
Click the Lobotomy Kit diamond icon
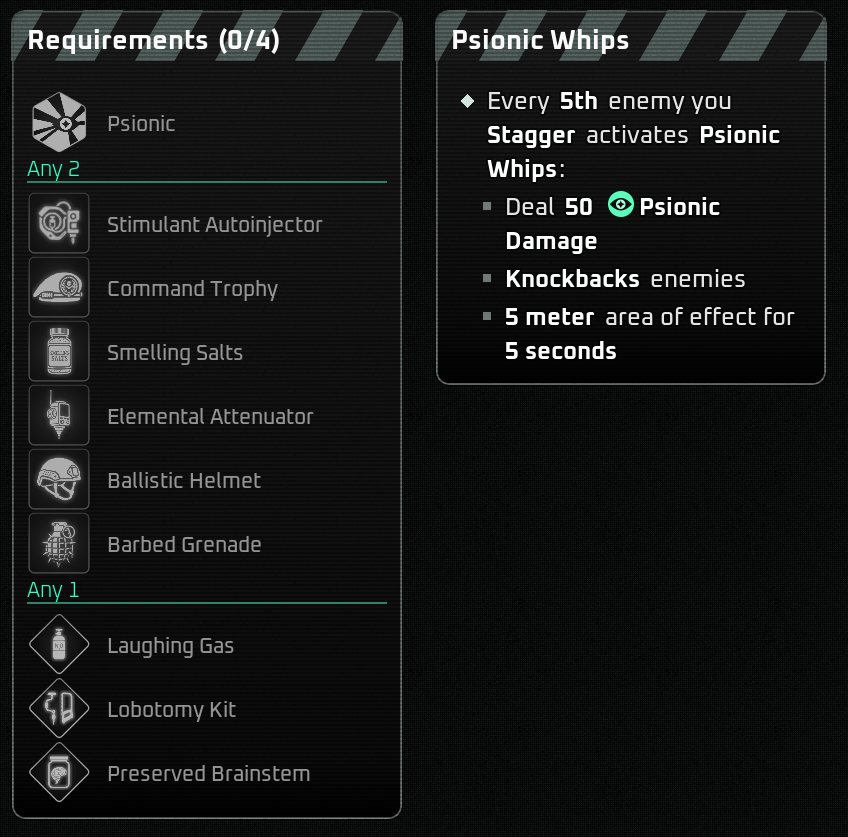(59, 709)
